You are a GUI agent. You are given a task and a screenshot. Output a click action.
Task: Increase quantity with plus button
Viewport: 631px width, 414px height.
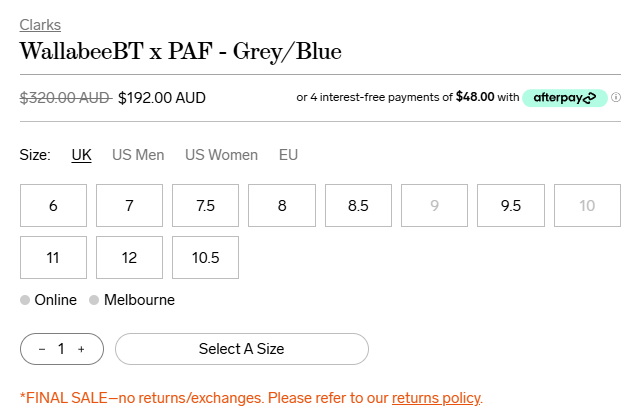coord(81,349)
